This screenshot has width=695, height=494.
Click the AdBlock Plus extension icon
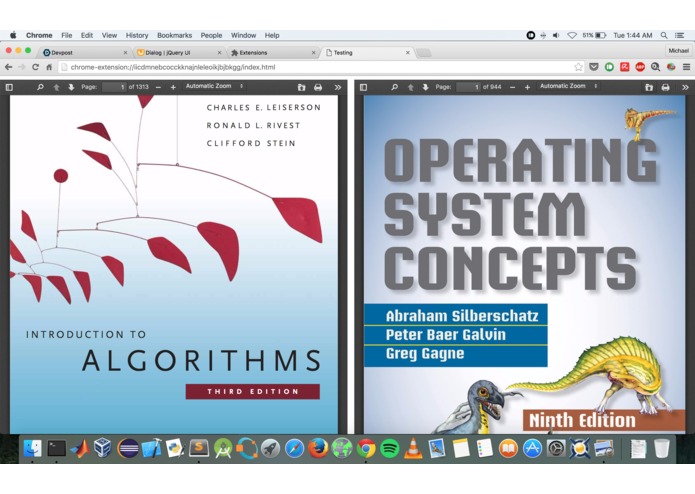click(640, 67)
